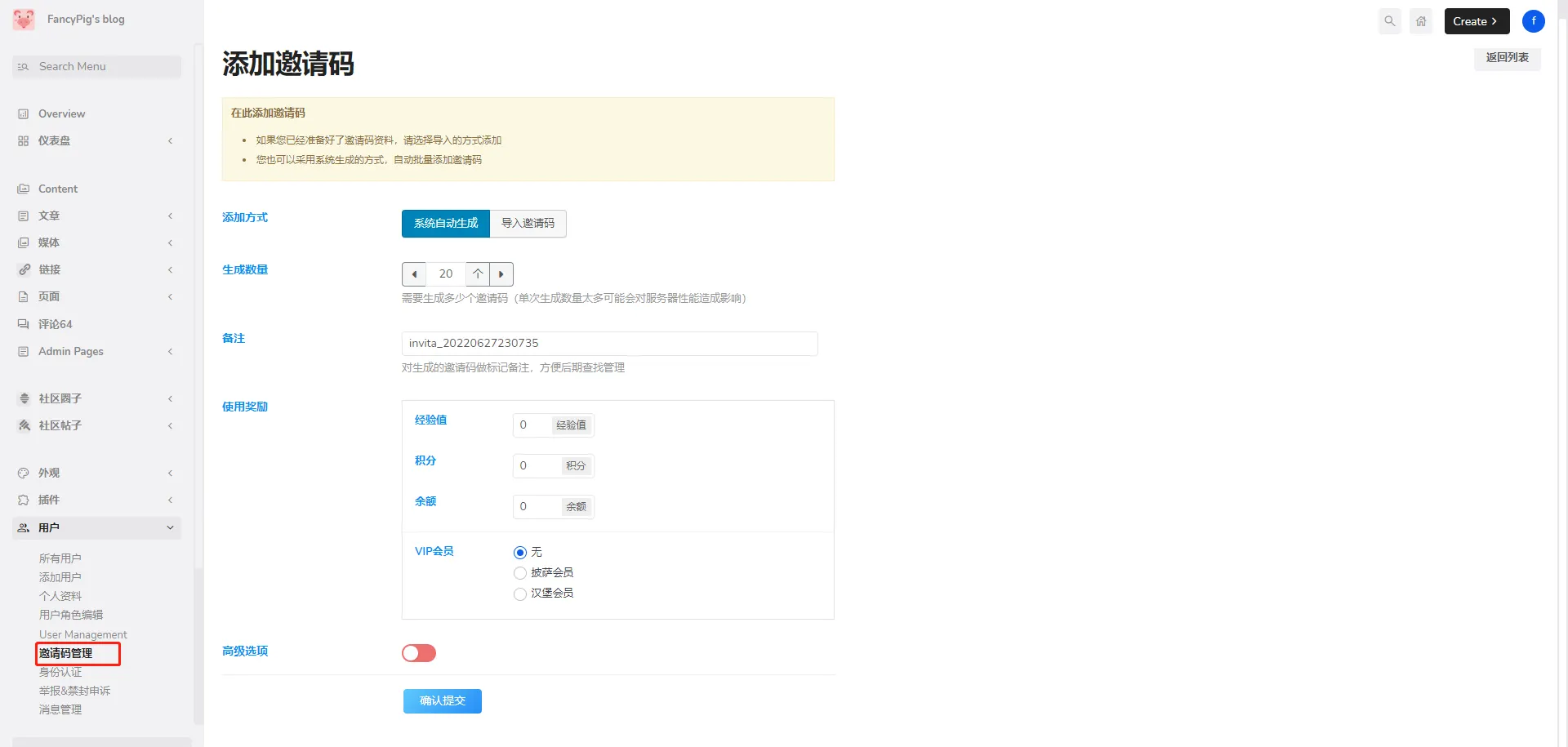
Task: Click the 社区帖子 posts icon
Action: (24, 426)
